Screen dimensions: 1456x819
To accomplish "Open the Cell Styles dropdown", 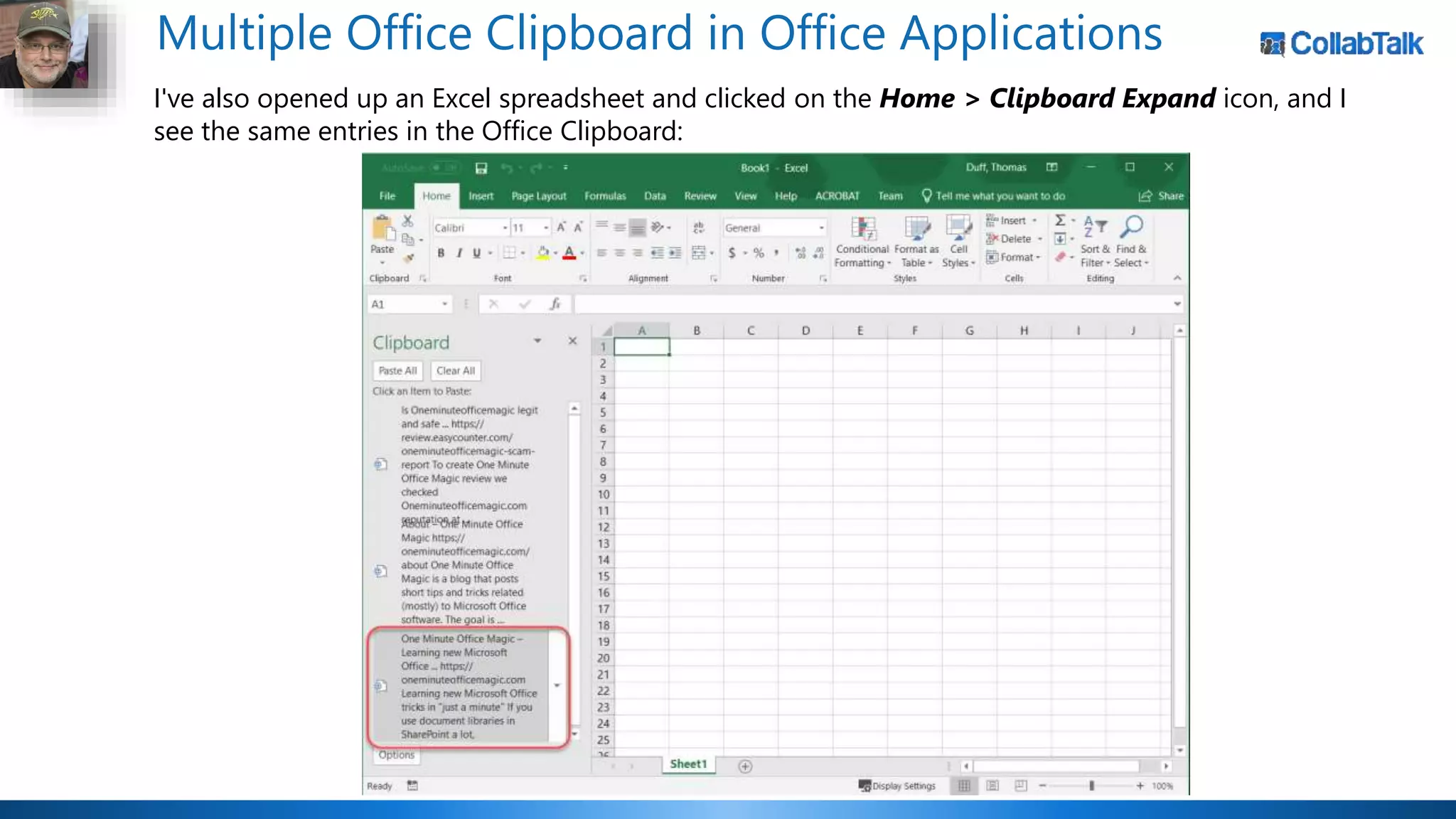I will click(958, 242).
